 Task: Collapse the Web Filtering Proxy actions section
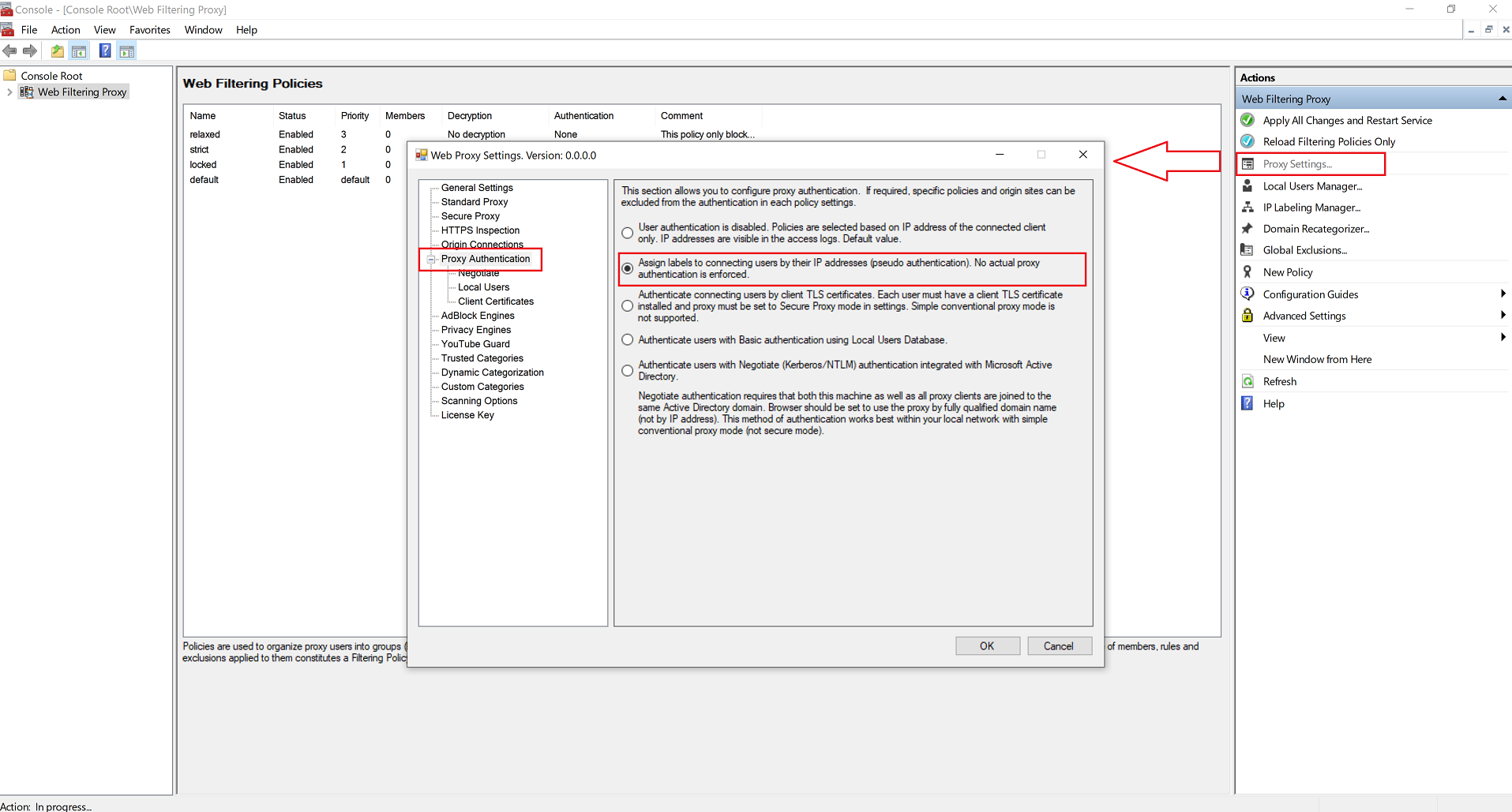tap(1502, 99)
